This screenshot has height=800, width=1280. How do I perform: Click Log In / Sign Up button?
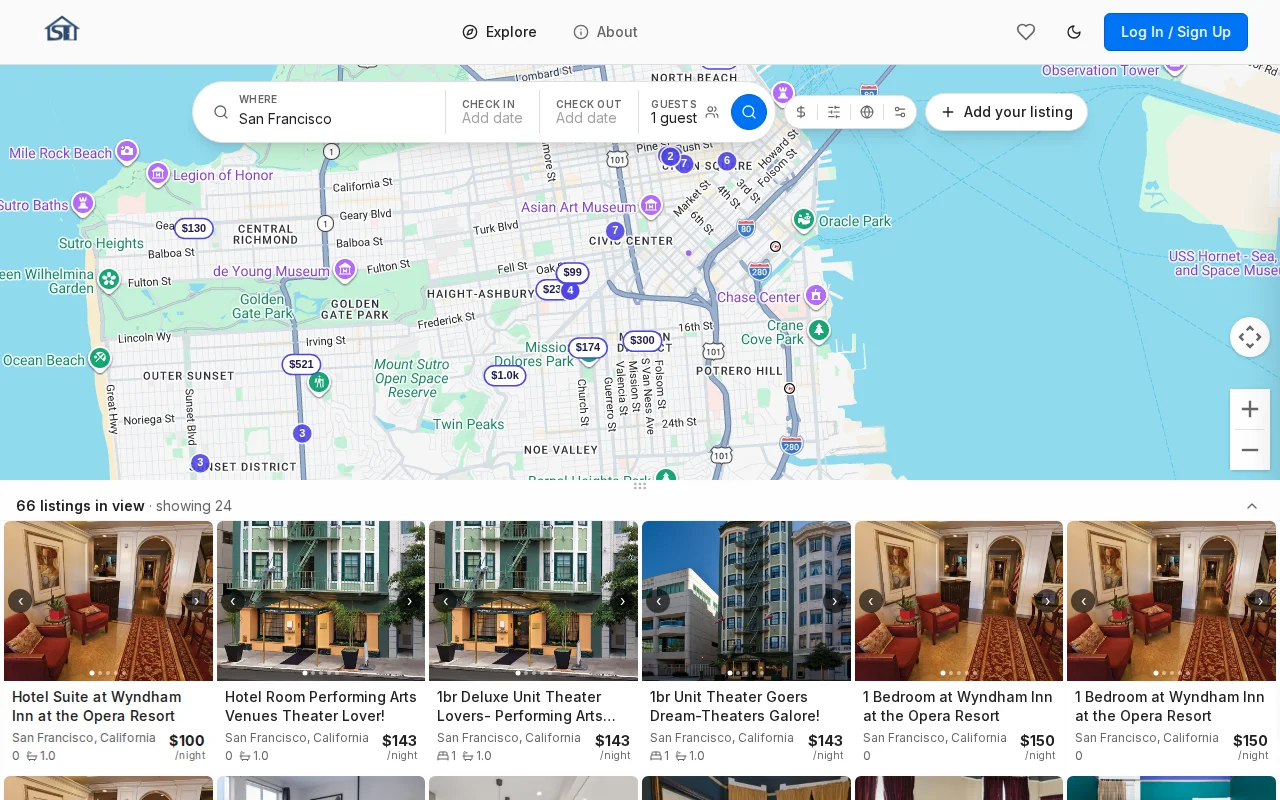1176,32
